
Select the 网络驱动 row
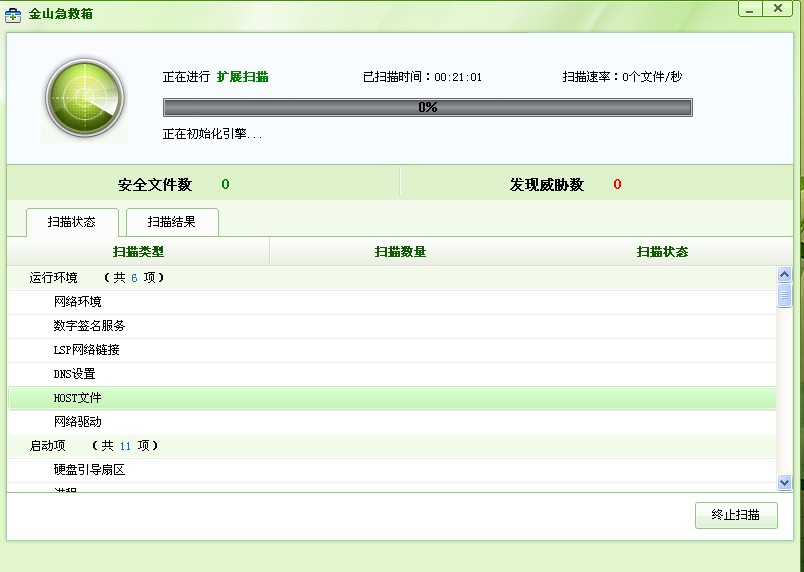tap(392, 422)
